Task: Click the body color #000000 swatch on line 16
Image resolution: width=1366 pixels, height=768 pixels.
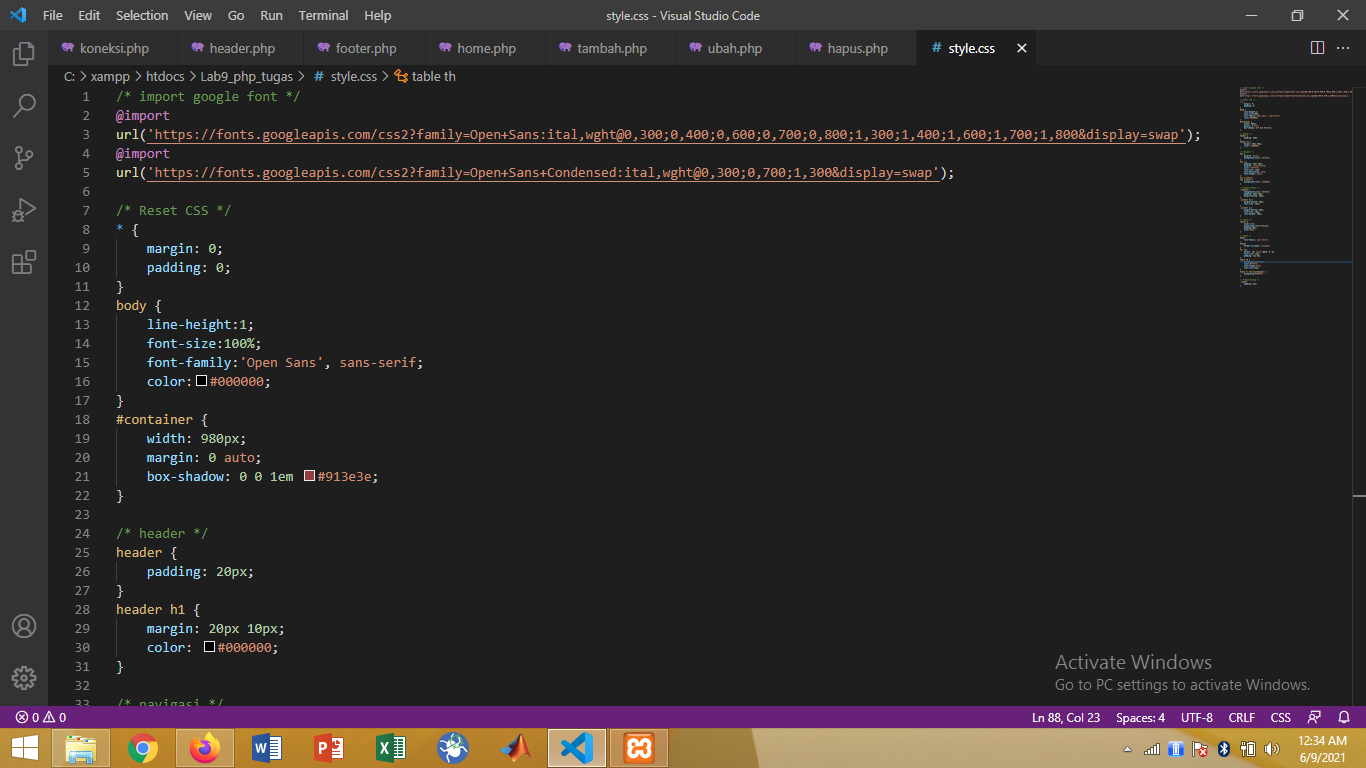Action: tap(201, 381)
